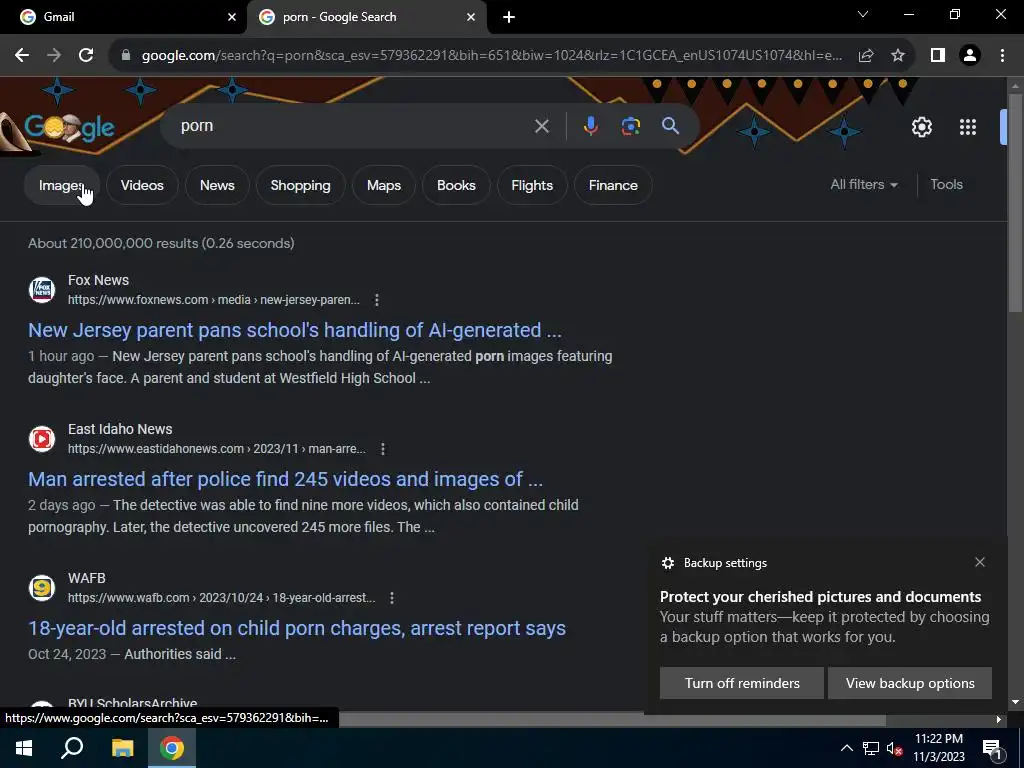Open the browser side panel

[938, 56]
